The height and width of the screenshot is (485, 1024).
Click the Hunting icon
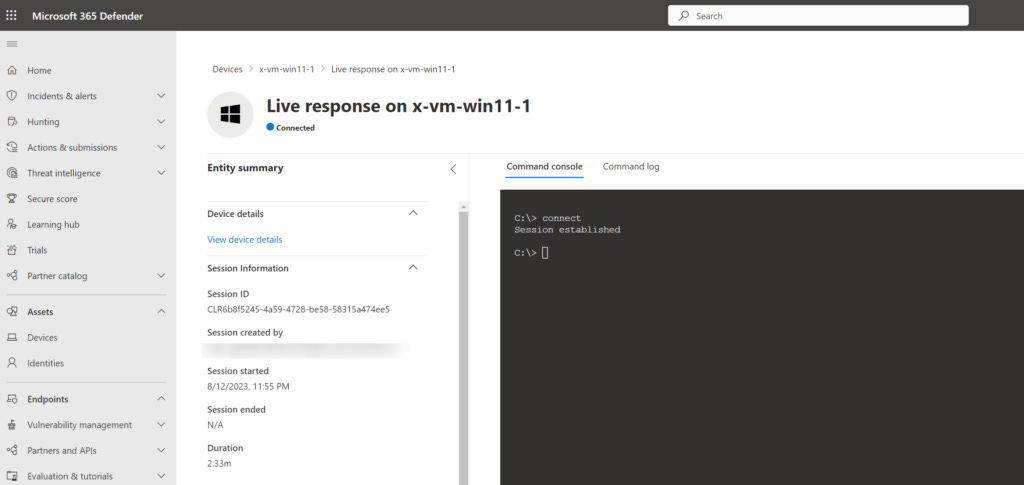12,121
